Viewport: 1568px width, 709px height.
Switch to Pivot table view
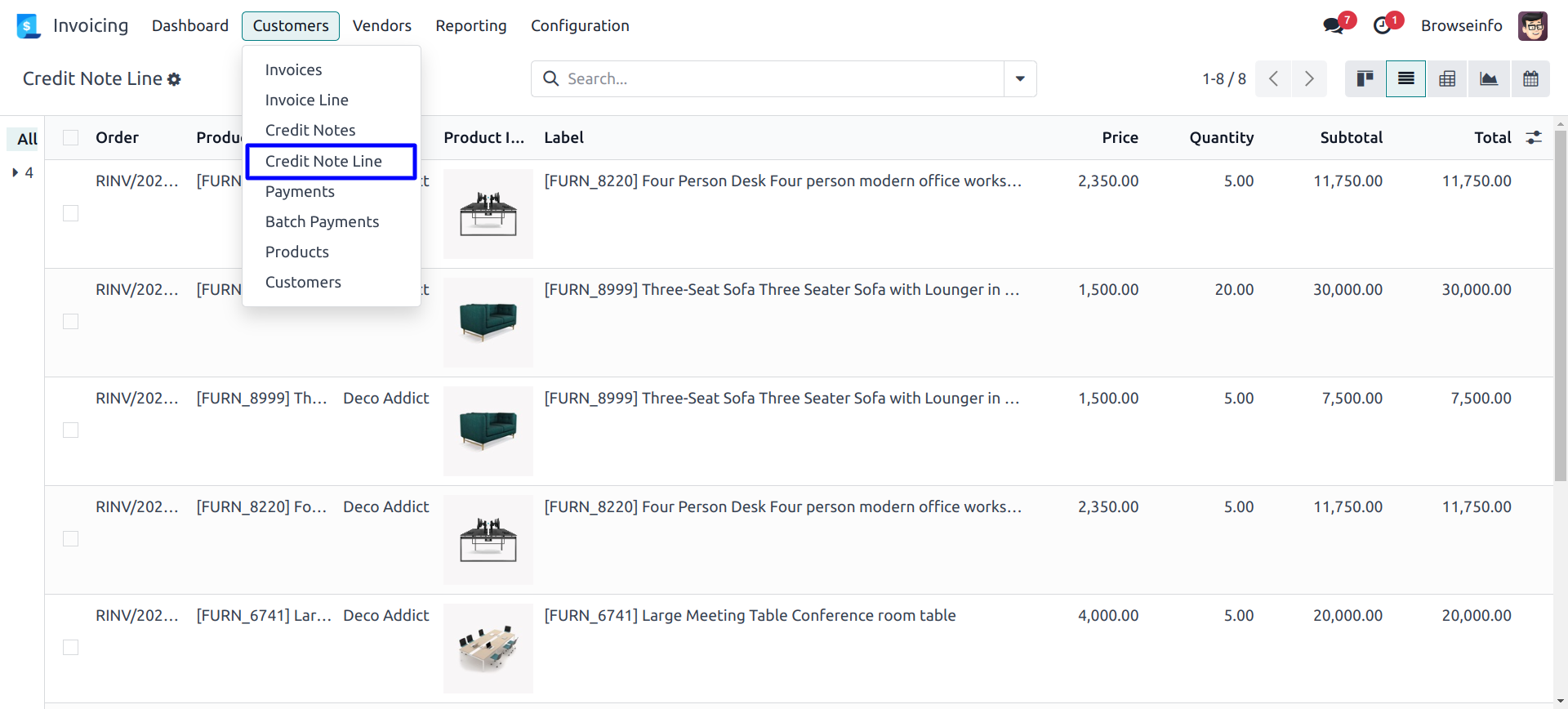point(1447,79)
